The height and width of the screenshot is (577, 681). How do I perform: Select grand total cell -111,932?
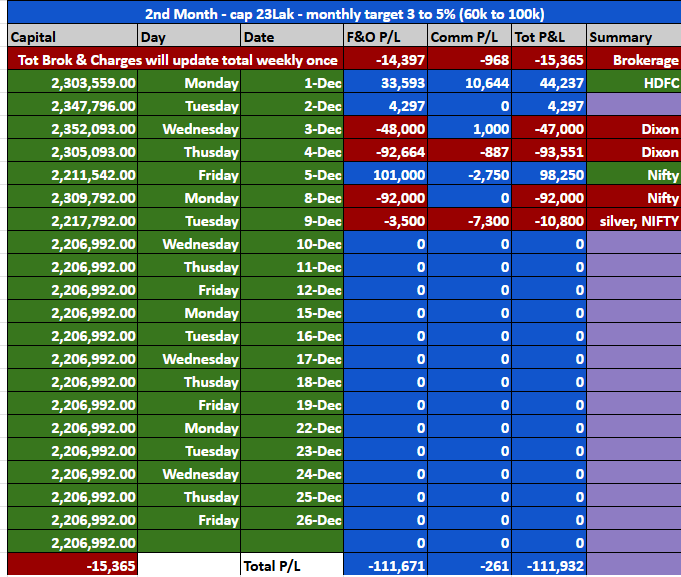pos(549,565)
